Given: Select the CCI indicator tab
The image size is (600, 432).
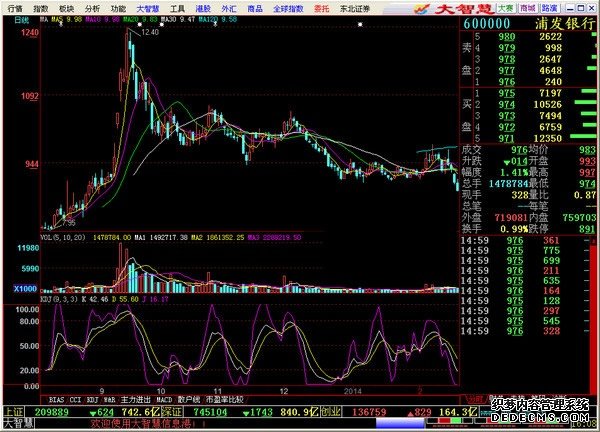Looking at the screenshot, I should coord(75,400).
